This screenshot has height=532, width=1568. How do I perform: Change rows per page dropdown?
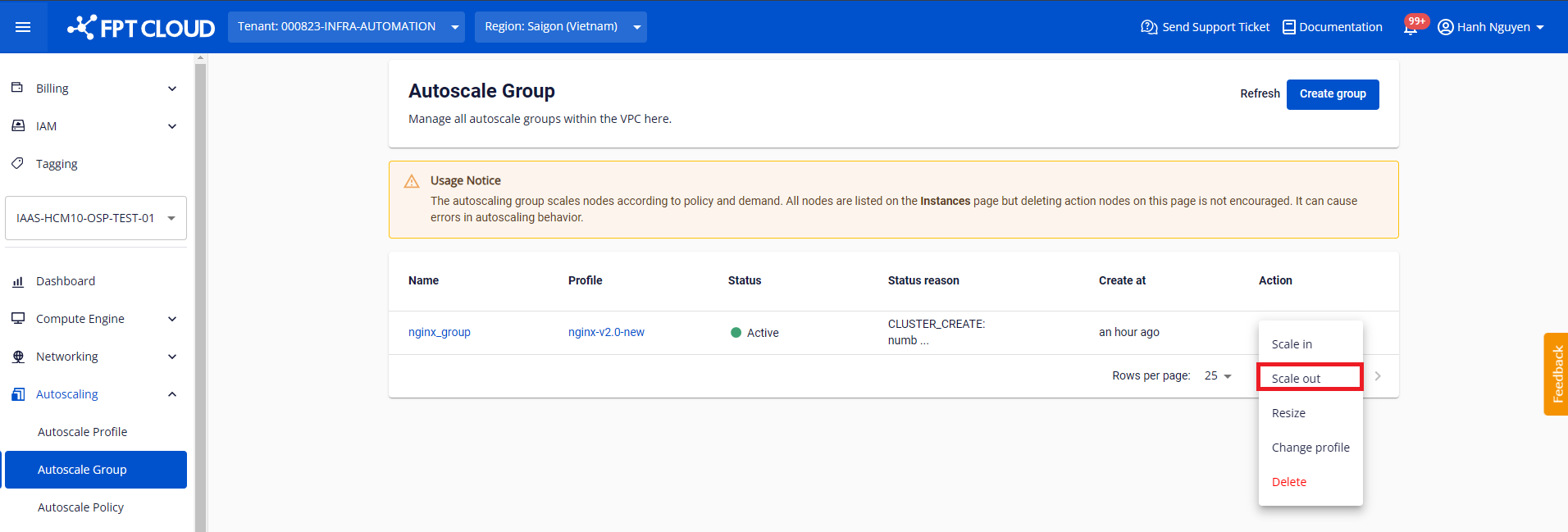click(x=1218, y=376)
